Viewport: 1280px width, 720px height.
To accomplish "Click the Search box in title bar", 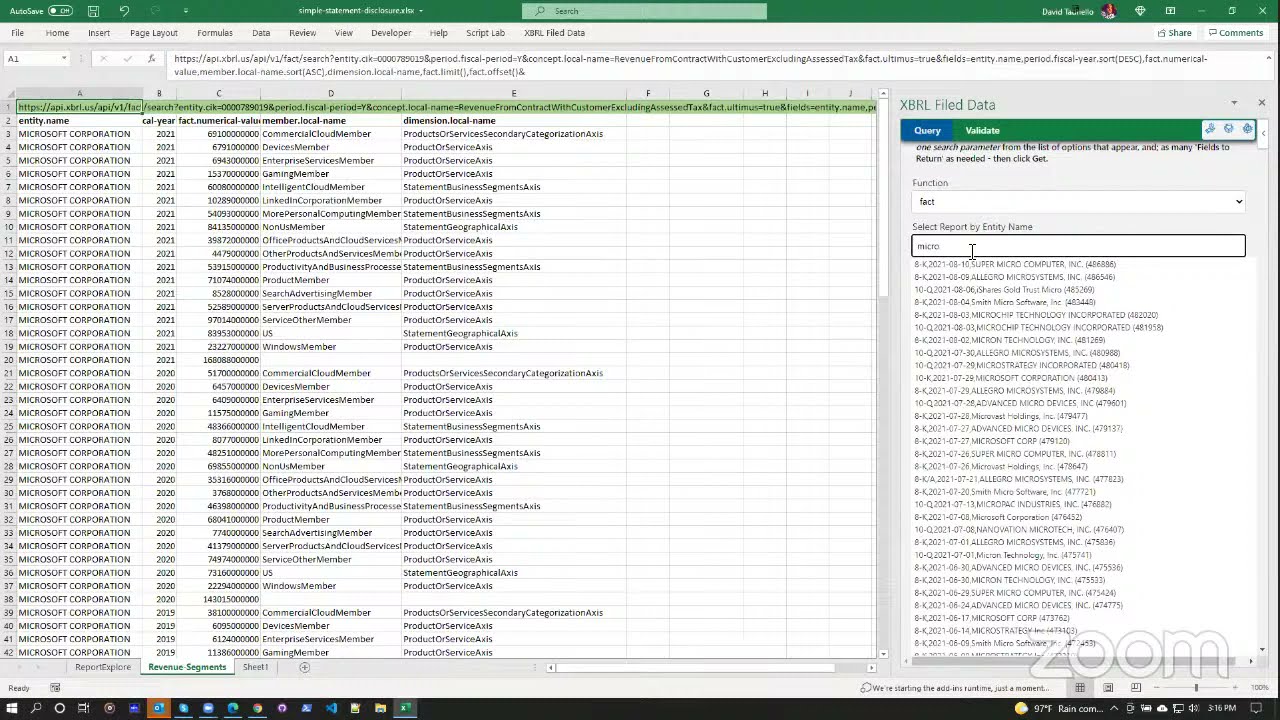I will coord(644,11).
